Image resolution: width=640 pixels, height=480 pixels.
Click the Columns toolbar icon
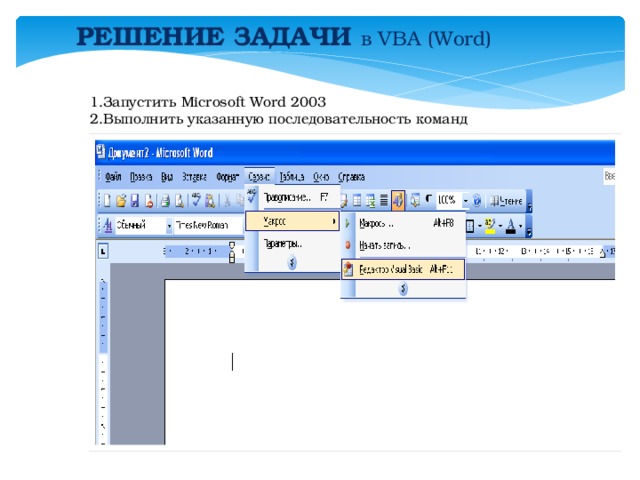pyautogui.click(x=384, y=200)
